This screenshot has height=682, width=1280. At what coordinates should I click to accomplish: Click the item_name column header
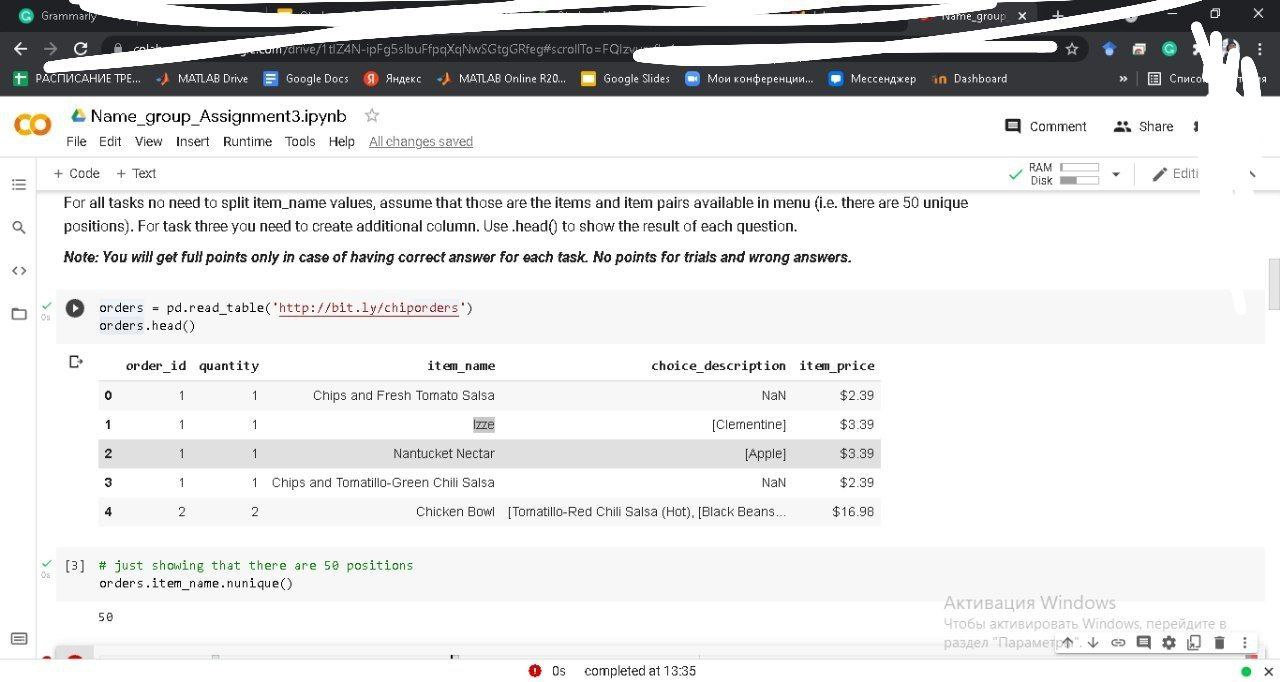pyautogui.click(x=461, y=366)
